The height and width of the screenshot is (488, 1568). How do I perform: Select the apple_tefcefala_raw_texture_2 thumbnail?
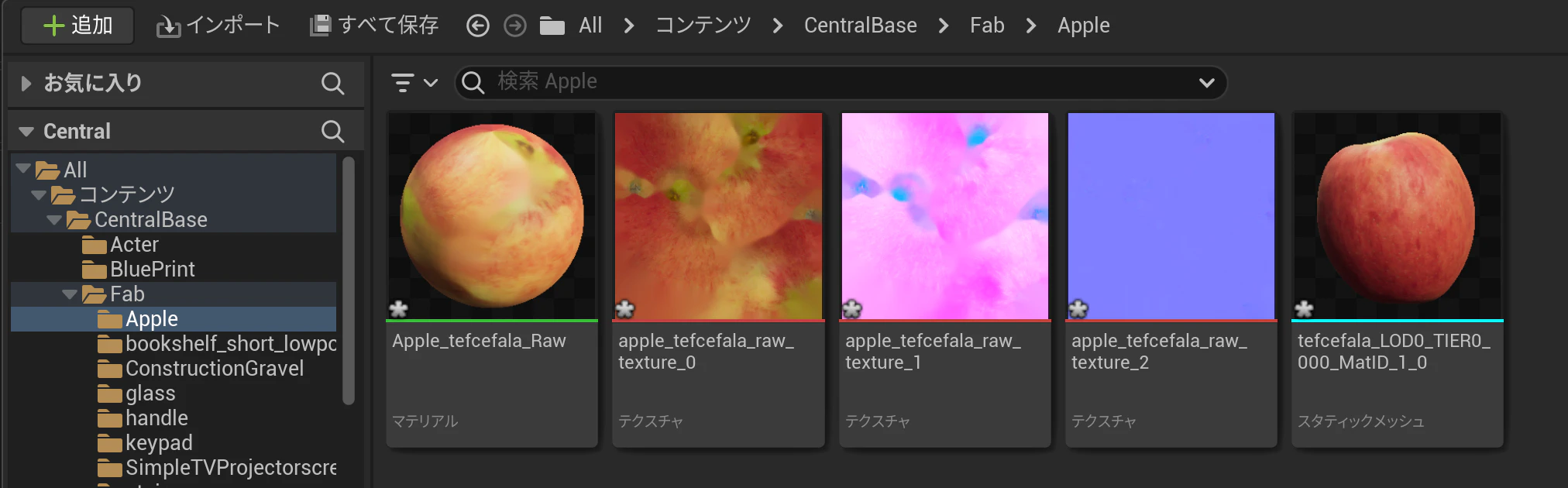1171,216
